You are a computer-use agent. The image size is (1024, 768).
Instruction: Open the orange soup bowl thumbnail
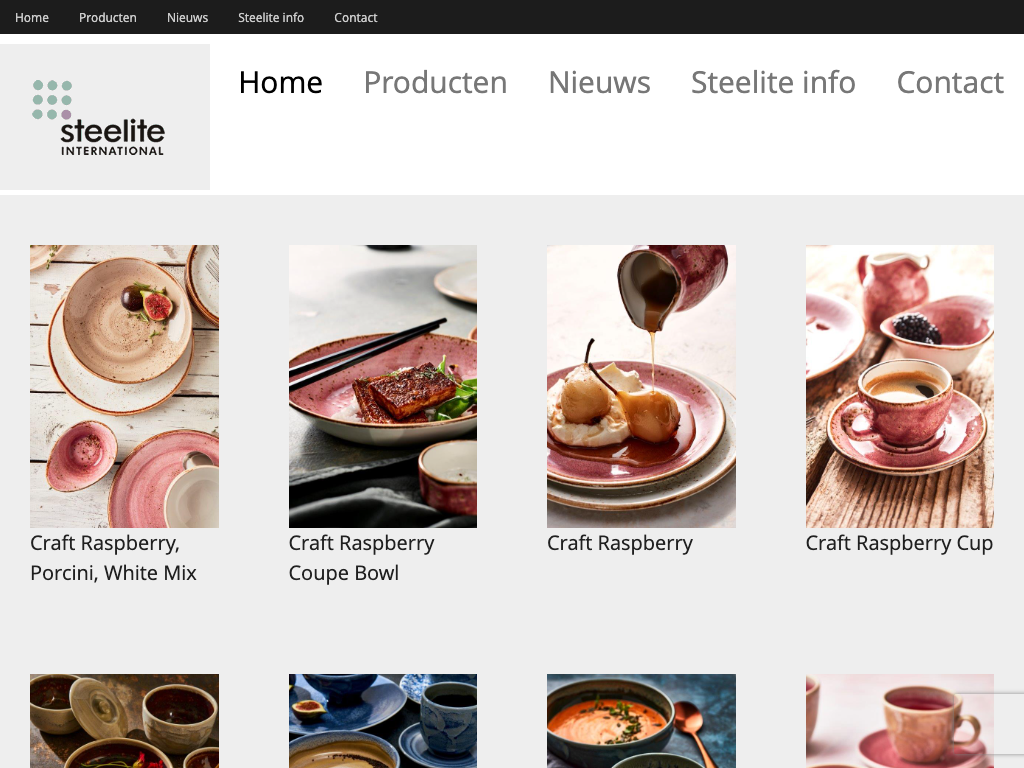tap(641, 720)
